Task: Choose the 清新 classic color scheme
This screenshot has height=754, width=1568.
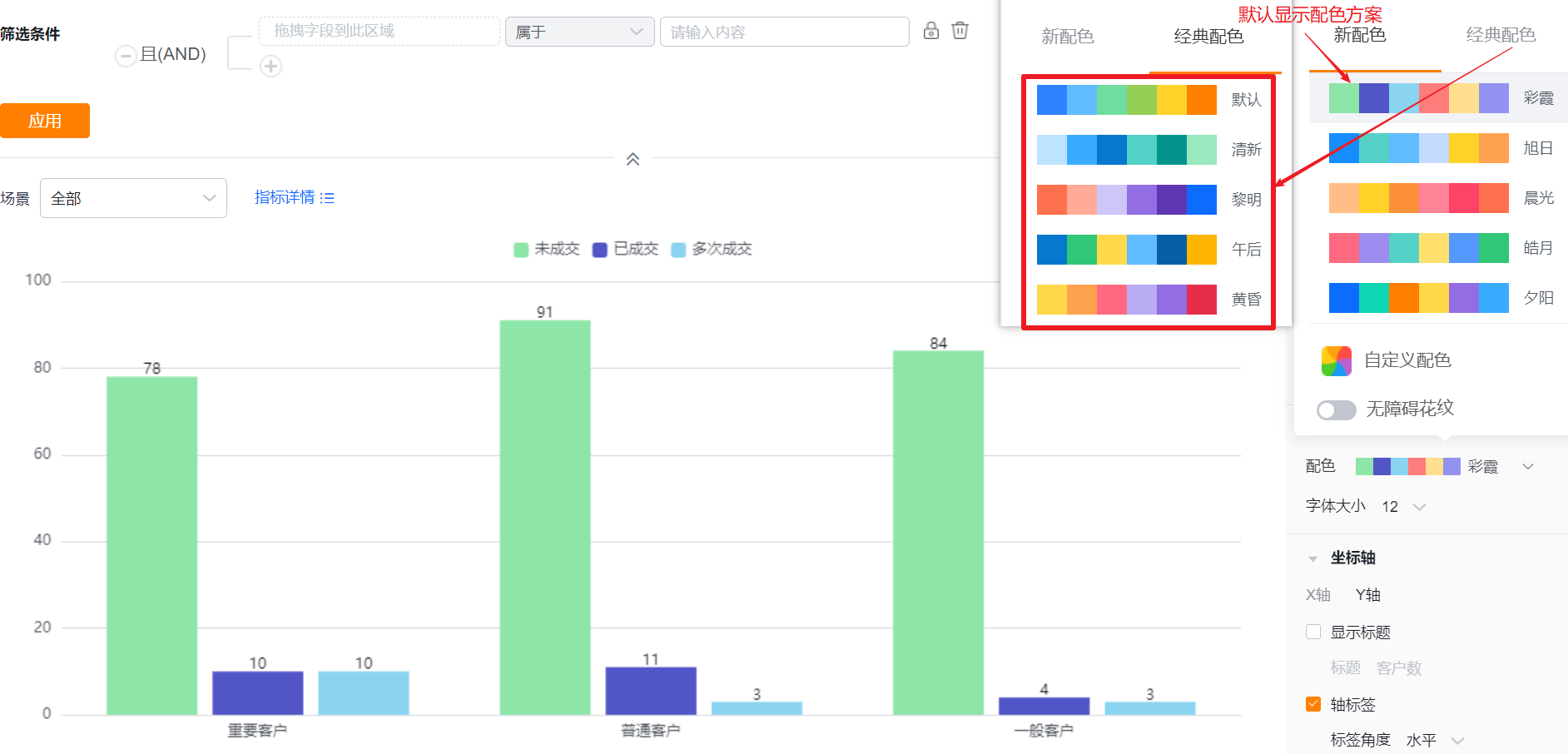Action: (x=1149, y=150)
